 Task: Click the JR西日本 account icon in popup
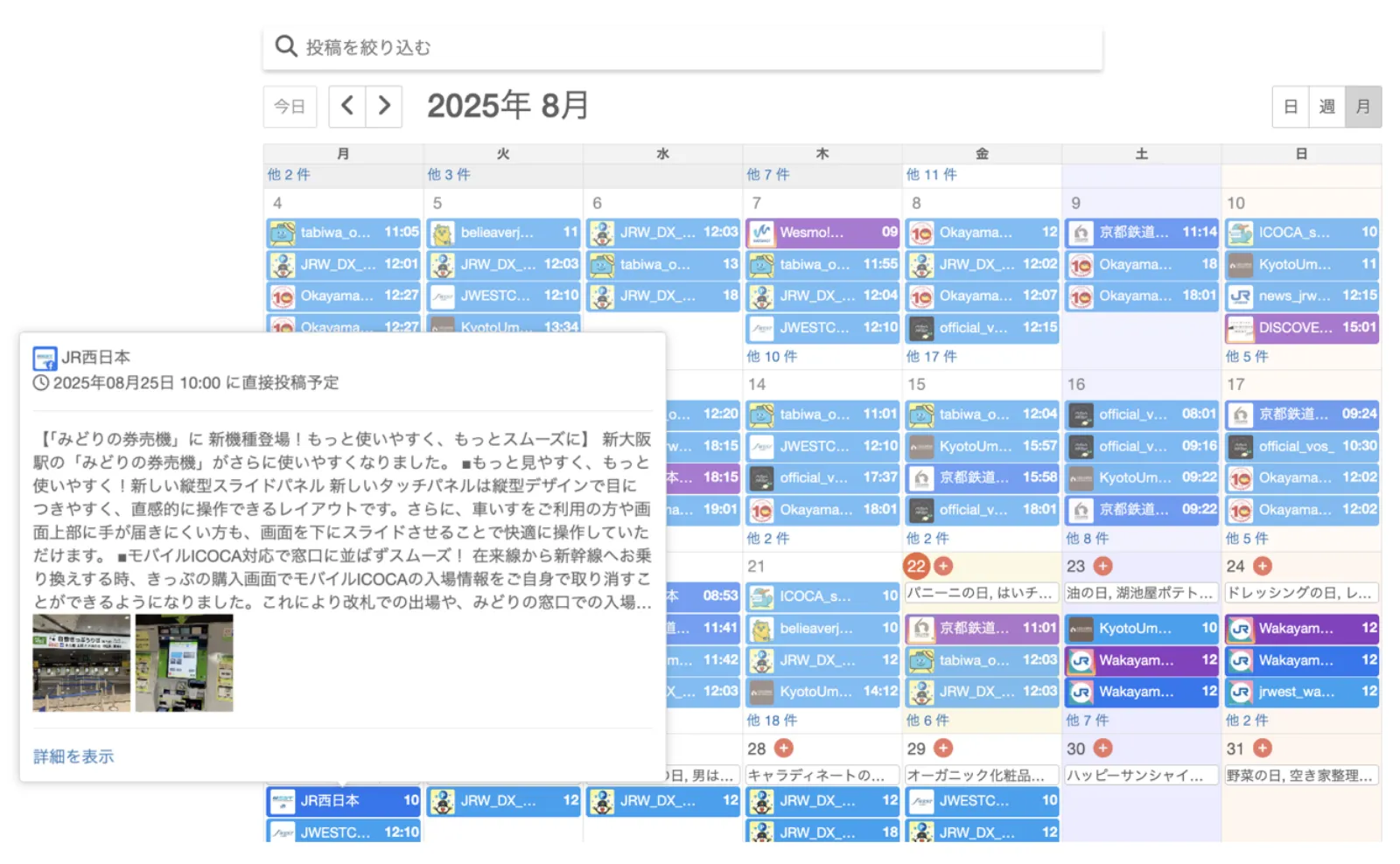(x=45, y=359)
